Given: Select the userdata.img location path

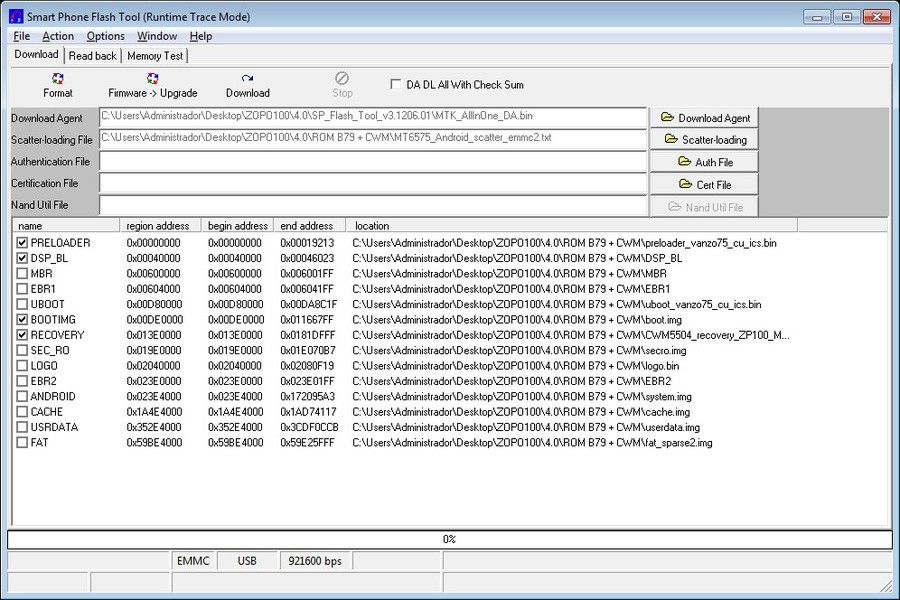Looking at the screenshot, I should (x=526, y=427).
